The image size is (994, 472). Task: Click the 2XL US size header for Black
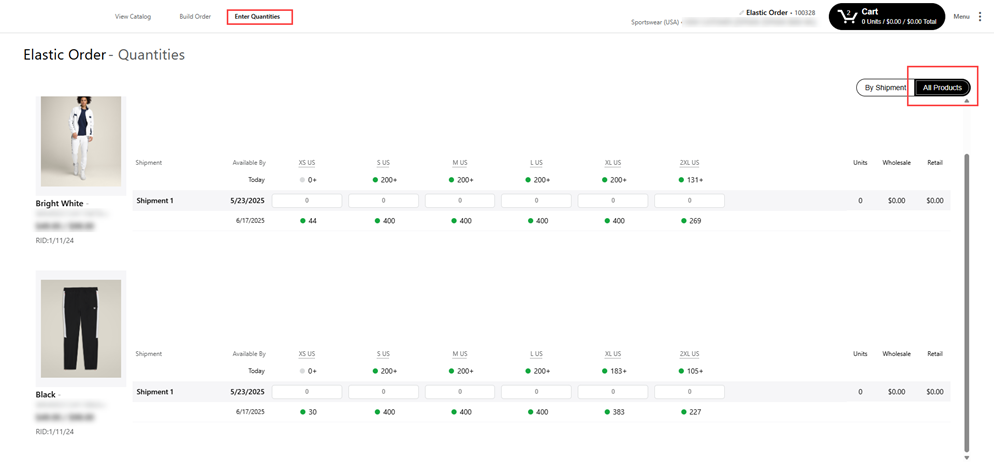click(x=689, y=354)
